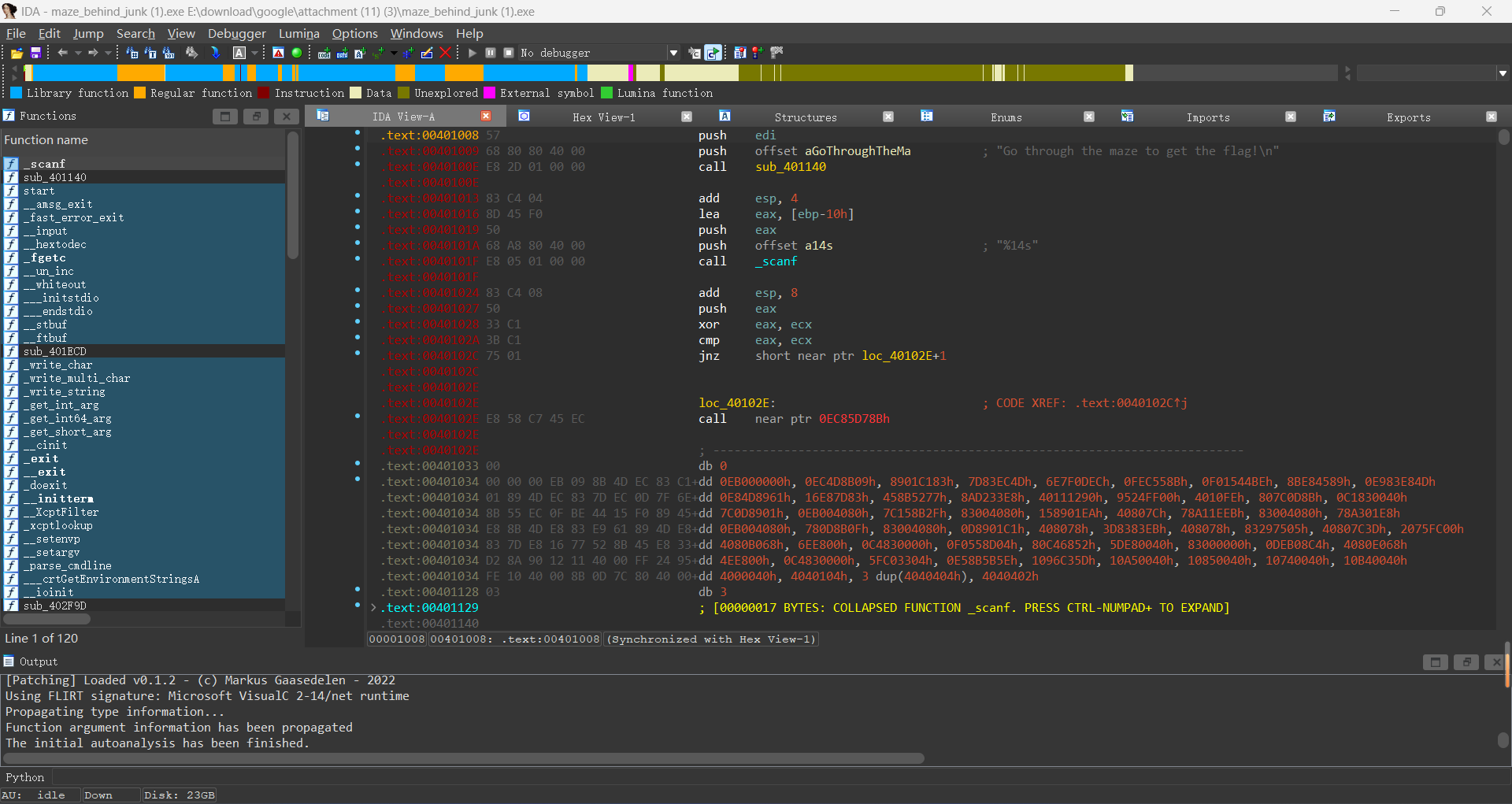This screenshot has height=804, width=1512.
Task: Select sub_401140 in the Functions list
Action: 143,177
